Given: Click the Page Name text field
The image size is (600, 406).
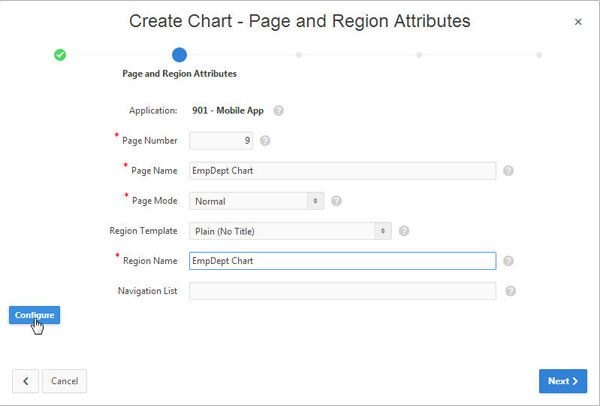Looking at the screenshot, I should click(342, 171).
